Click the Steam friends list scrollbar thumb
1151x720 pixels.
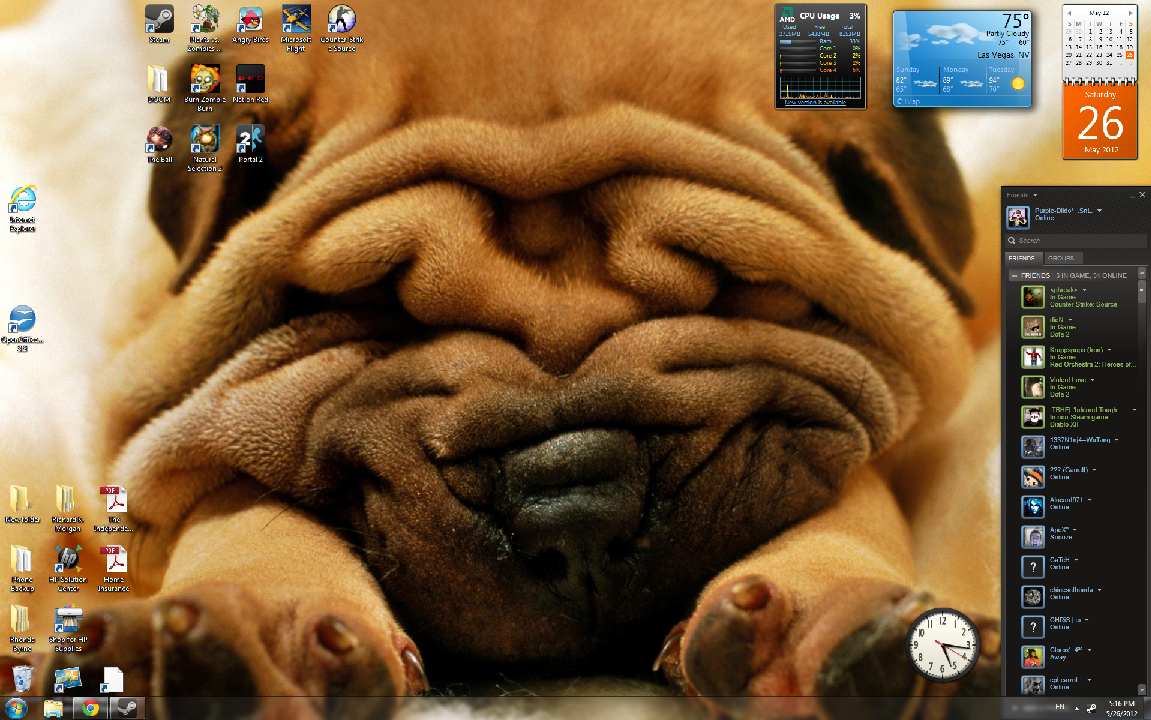coord(1141,291)
